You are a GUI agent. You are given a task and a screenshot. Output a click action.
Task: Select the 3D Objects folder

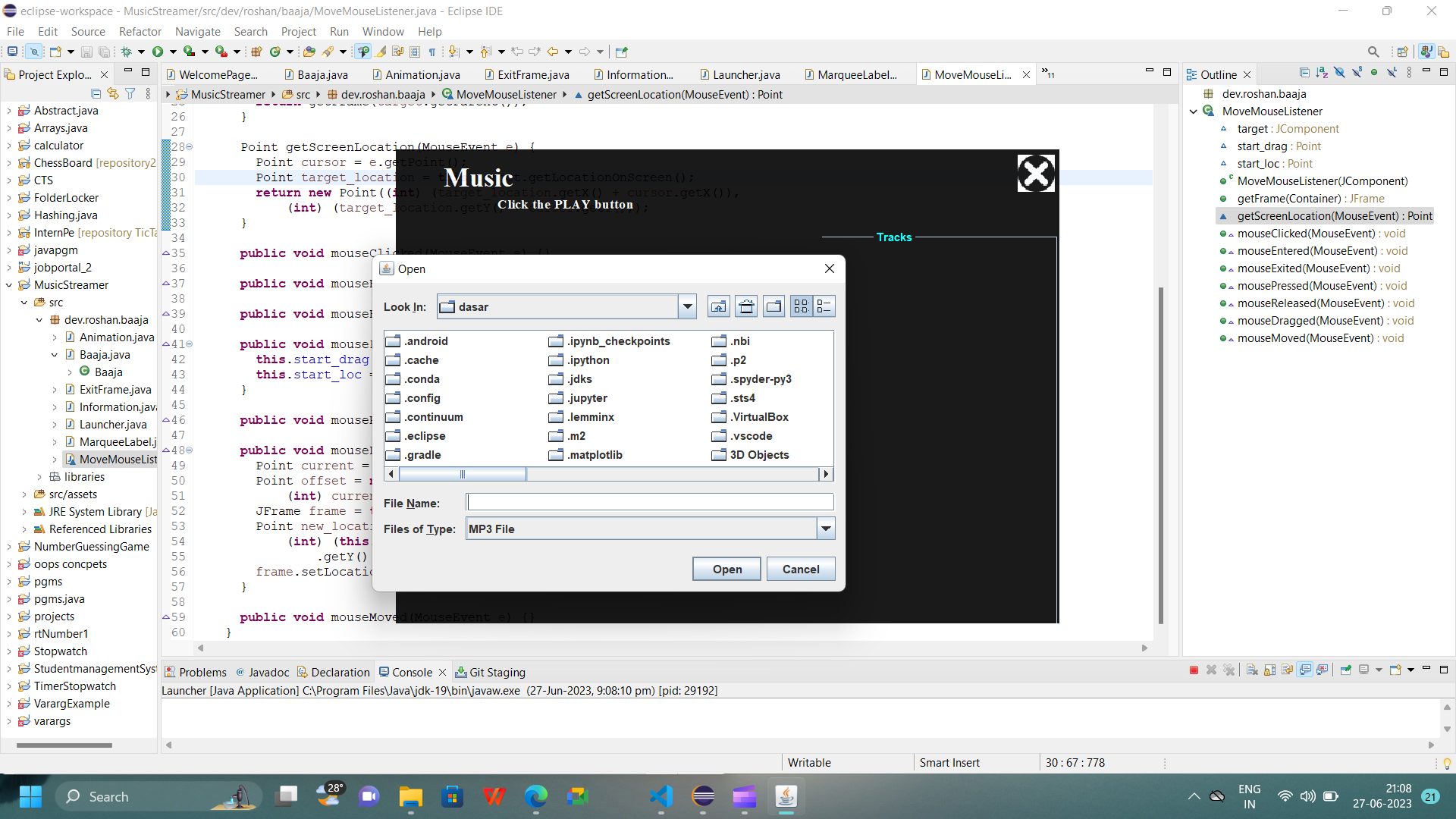pyautogui.click(x=751, y=455)
